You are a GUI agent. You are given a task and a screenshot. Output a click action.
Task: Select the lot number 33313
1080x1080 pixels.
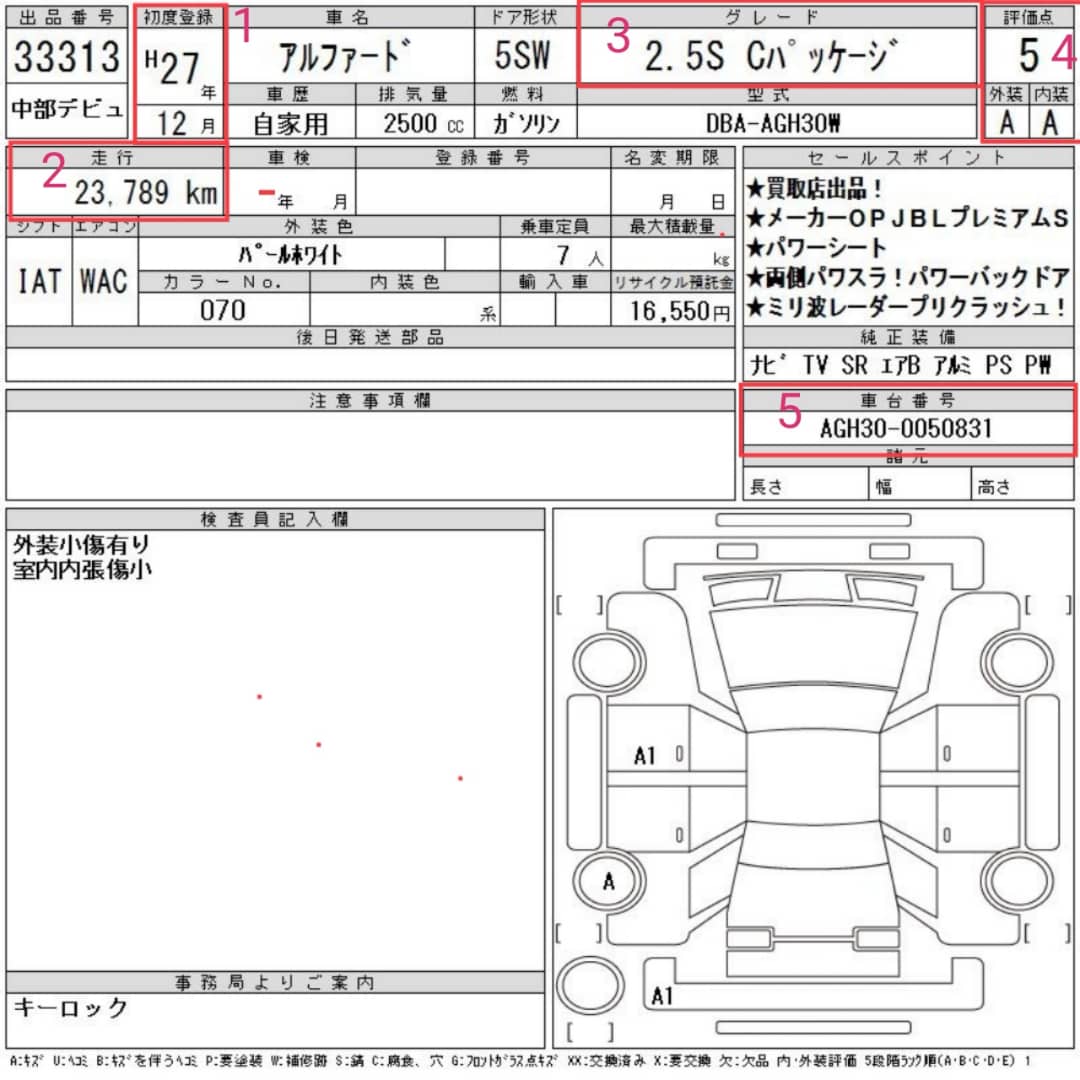coord(66,58)
